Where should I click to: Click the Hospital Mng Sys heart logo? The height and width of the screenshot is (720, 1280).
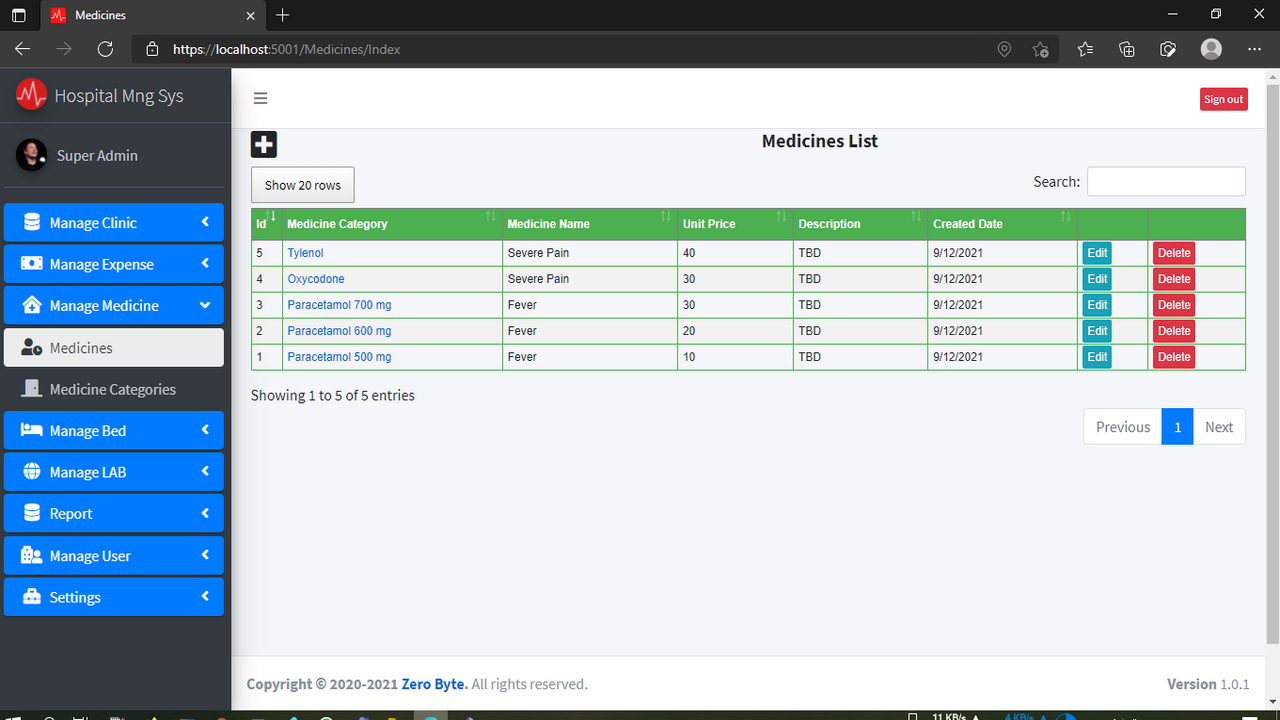pyautogui.click(x=30, y=95)
